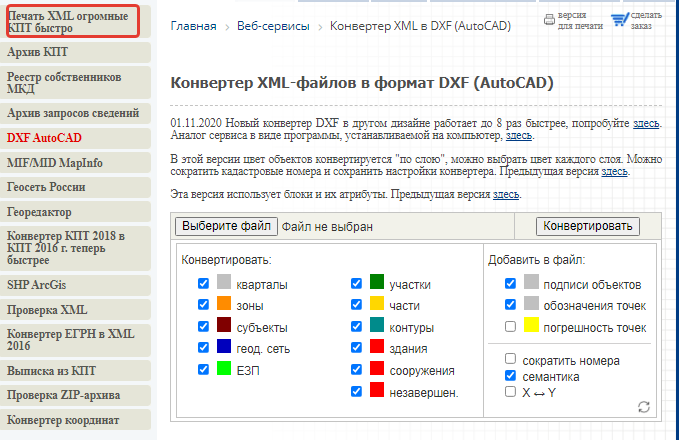The image size is (679, 440).
Task: Toggle the незавершен. checkbox
Action: click(356, 391)
